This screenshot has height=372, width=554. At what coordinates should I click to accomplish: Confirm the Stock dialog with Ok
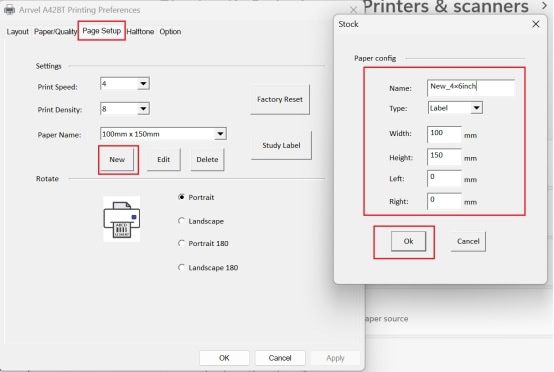pos(408,241)
